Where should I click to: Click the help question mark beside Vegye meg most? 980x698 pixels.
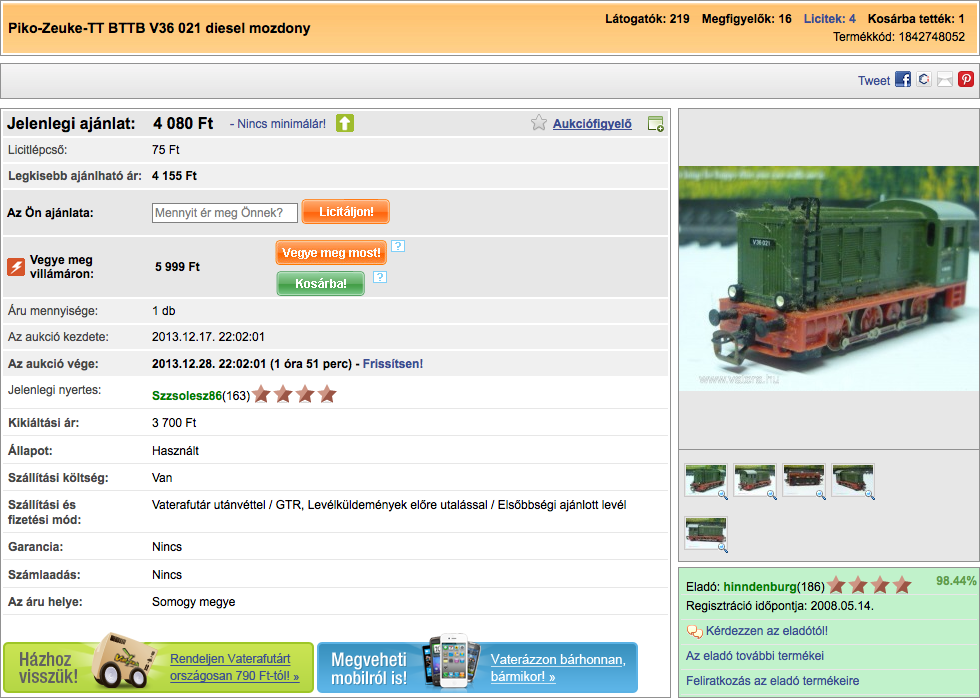[398, 246]
